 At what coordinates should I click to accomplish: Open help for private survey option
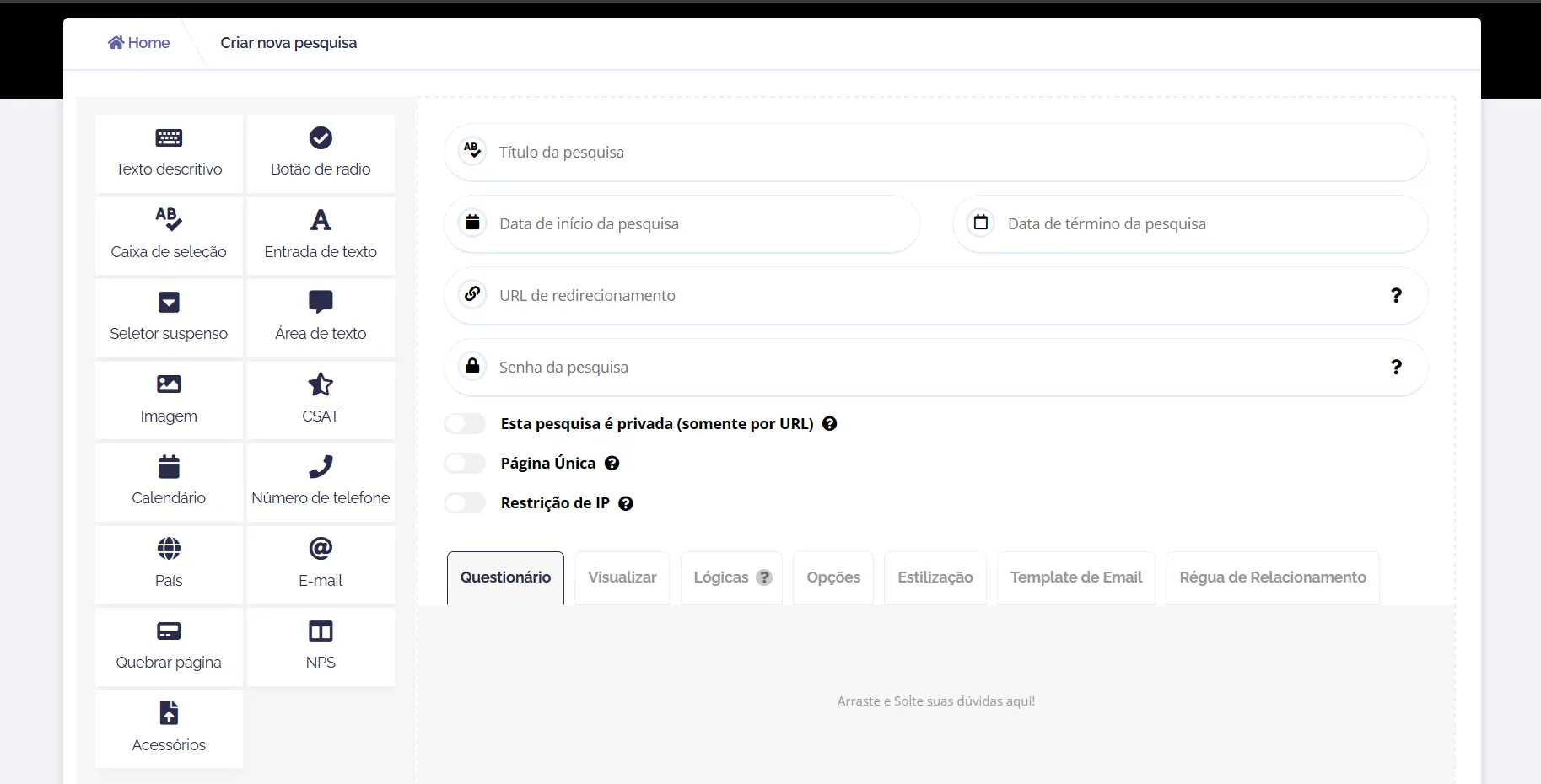pyautogui.click(x=830, y=423)
